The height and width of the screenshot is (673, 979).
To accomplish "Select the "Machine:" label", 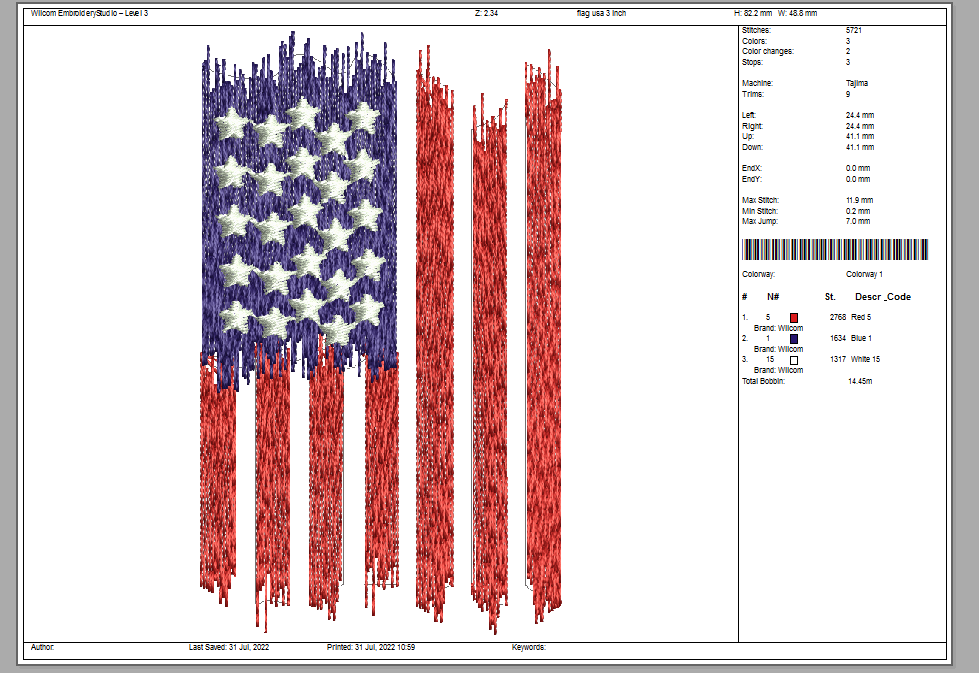I will coord(757,83).
